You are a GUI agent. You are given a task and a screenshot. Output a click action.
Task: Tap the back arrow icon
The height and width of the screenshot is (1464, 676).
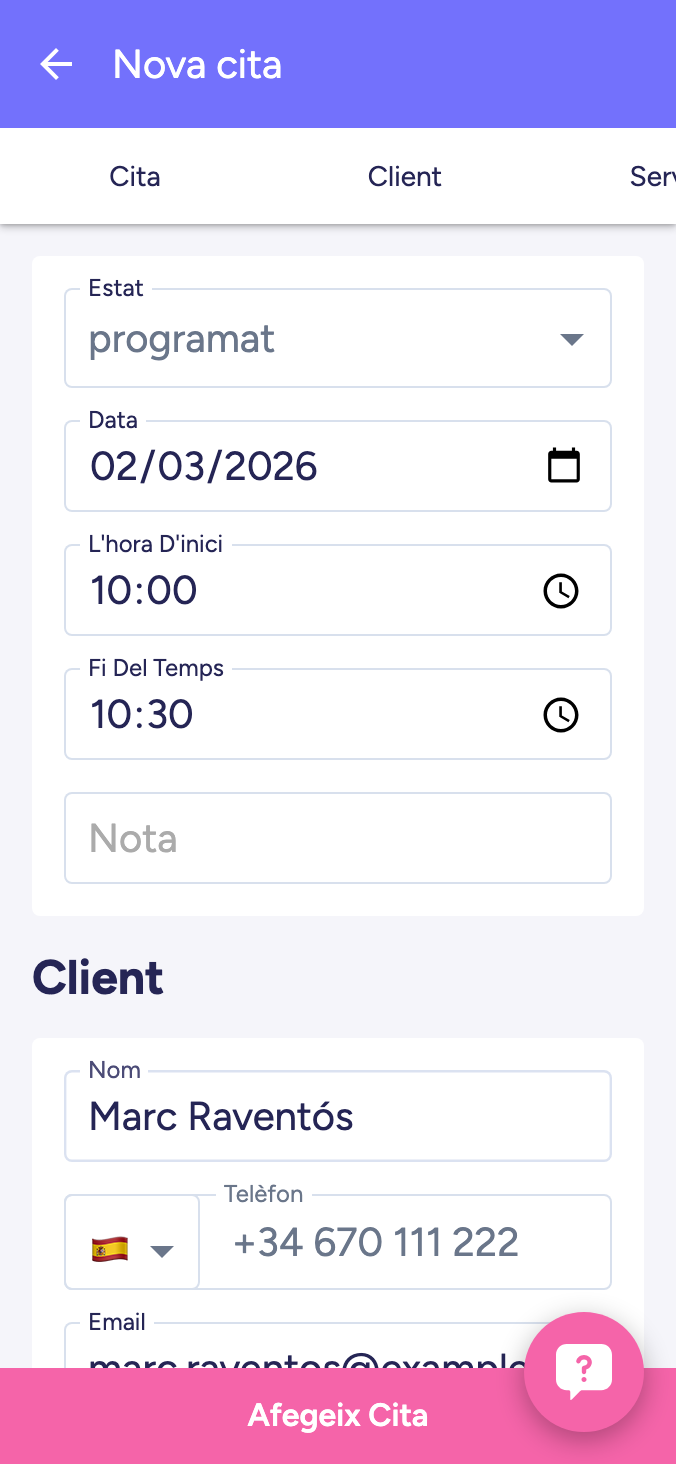(56, 65)
